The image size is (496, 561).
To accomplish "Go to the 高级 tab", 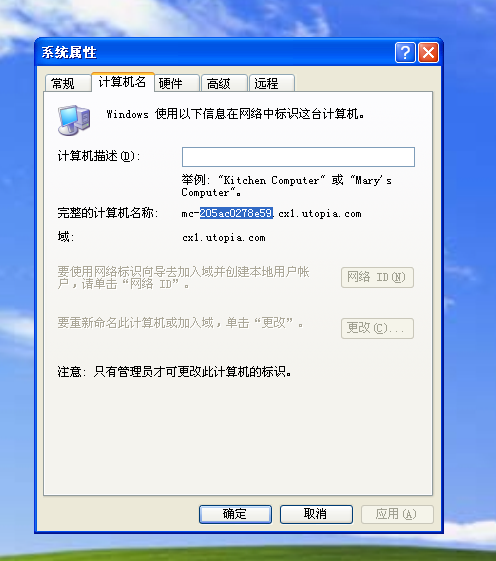I will (x=224, y=83).
